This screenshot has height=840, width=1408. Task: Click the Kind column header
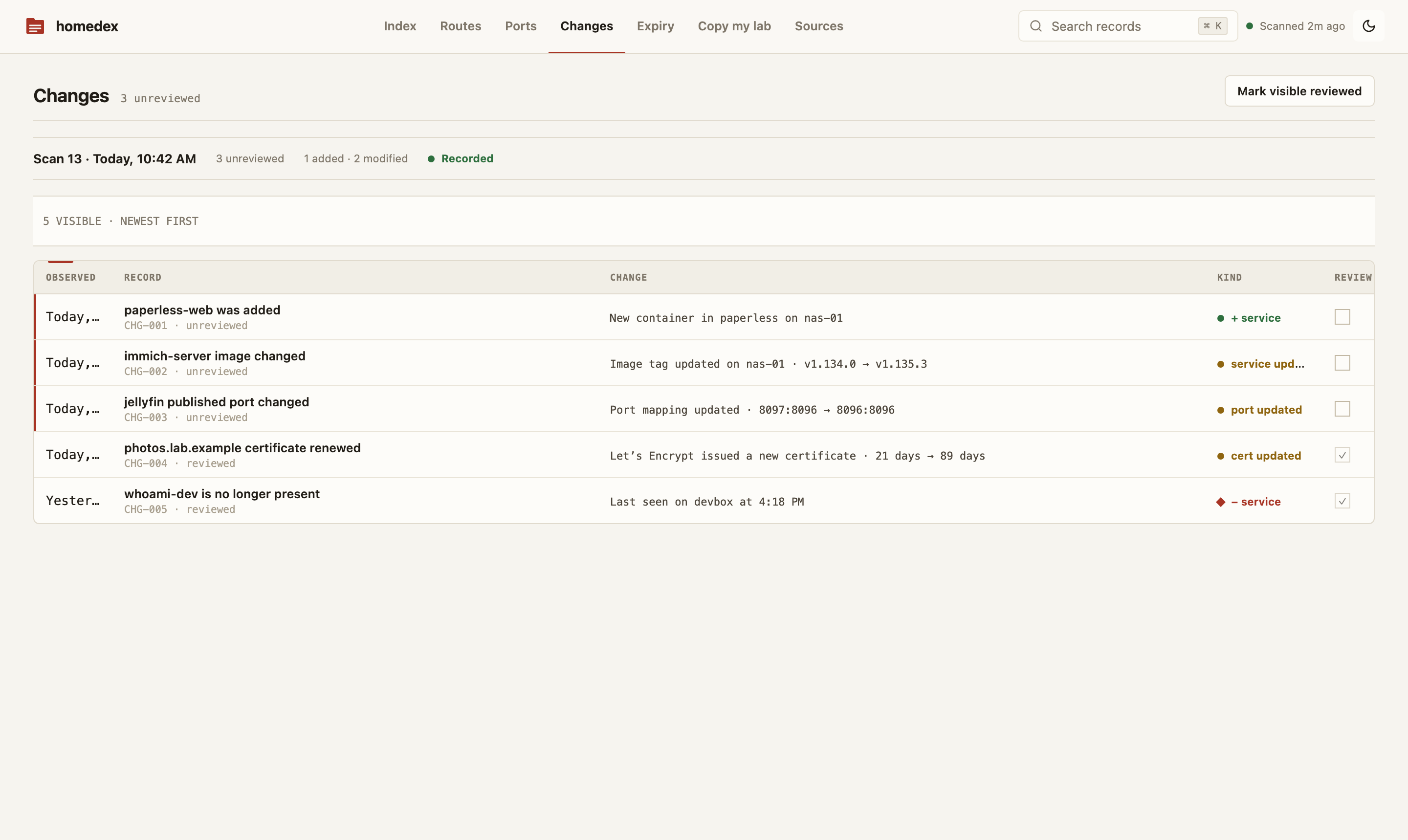point(1230,277)
